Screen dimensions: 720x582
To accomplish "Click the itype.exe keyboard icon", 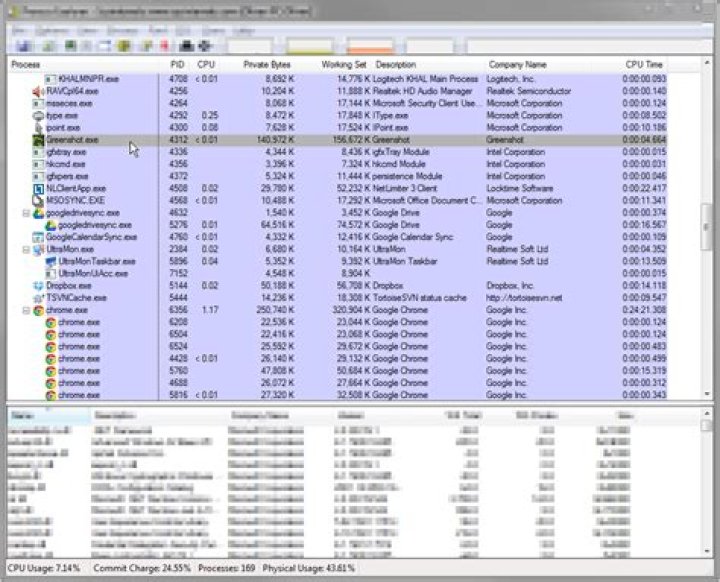I will tap(38, 115).
